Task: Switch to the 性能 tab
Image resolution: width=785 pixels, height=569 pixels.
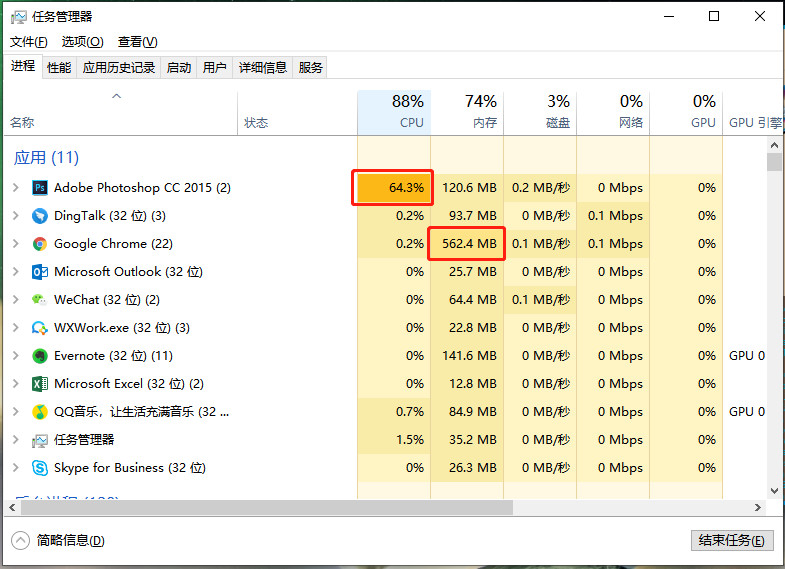Action: click(x=59, y=67)
